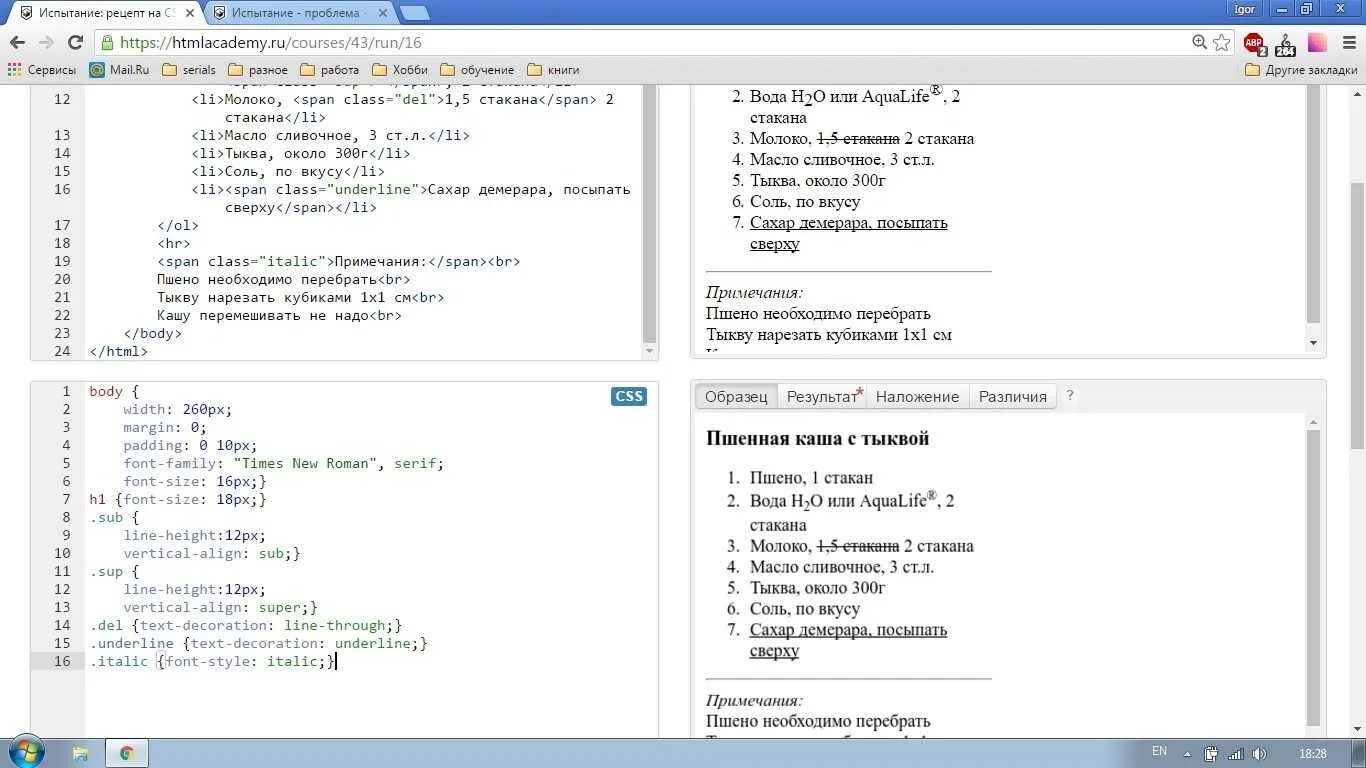
Task: Open the Сервисы apps shortcut
Action: 42,70
